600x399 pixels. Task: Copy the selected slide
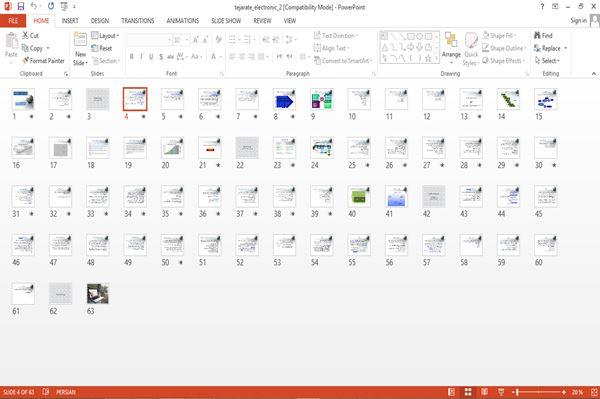[33, 48]
